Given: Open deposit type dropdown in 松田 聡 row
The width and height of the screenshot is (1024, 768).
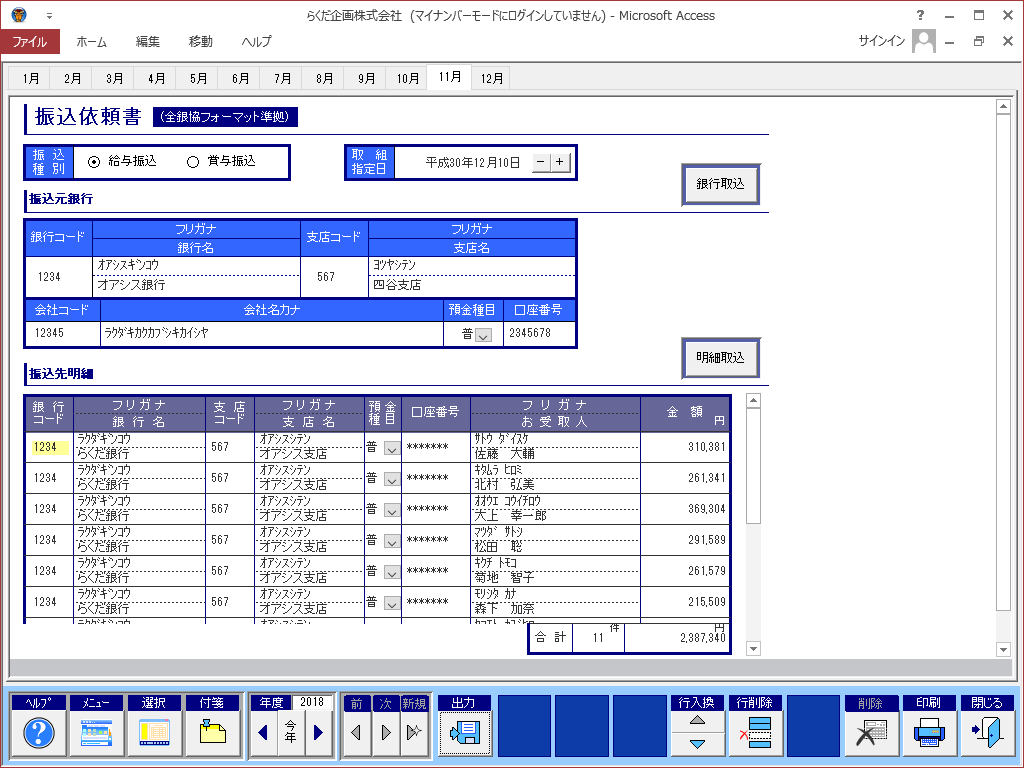Looking at the screenshot, I should 391,542.
